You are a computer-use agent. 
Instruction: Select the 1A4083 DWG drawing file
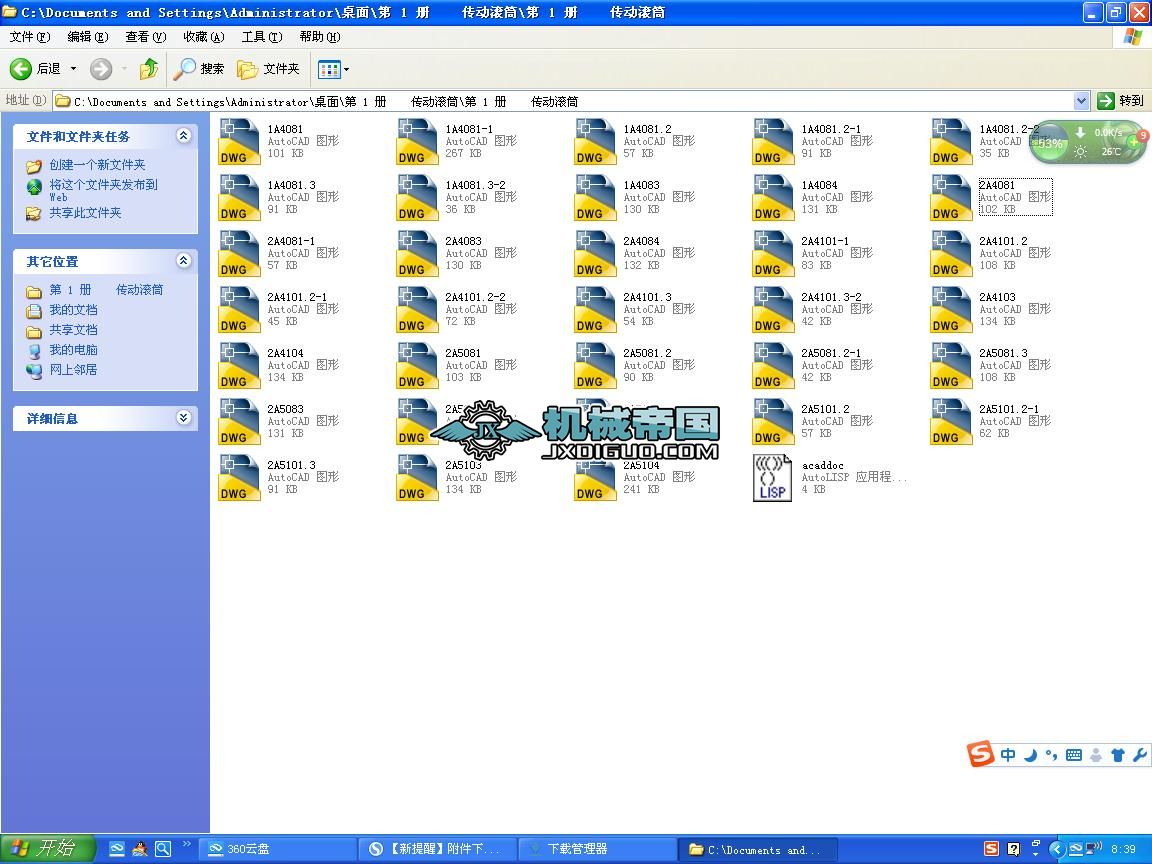(636, 198)
